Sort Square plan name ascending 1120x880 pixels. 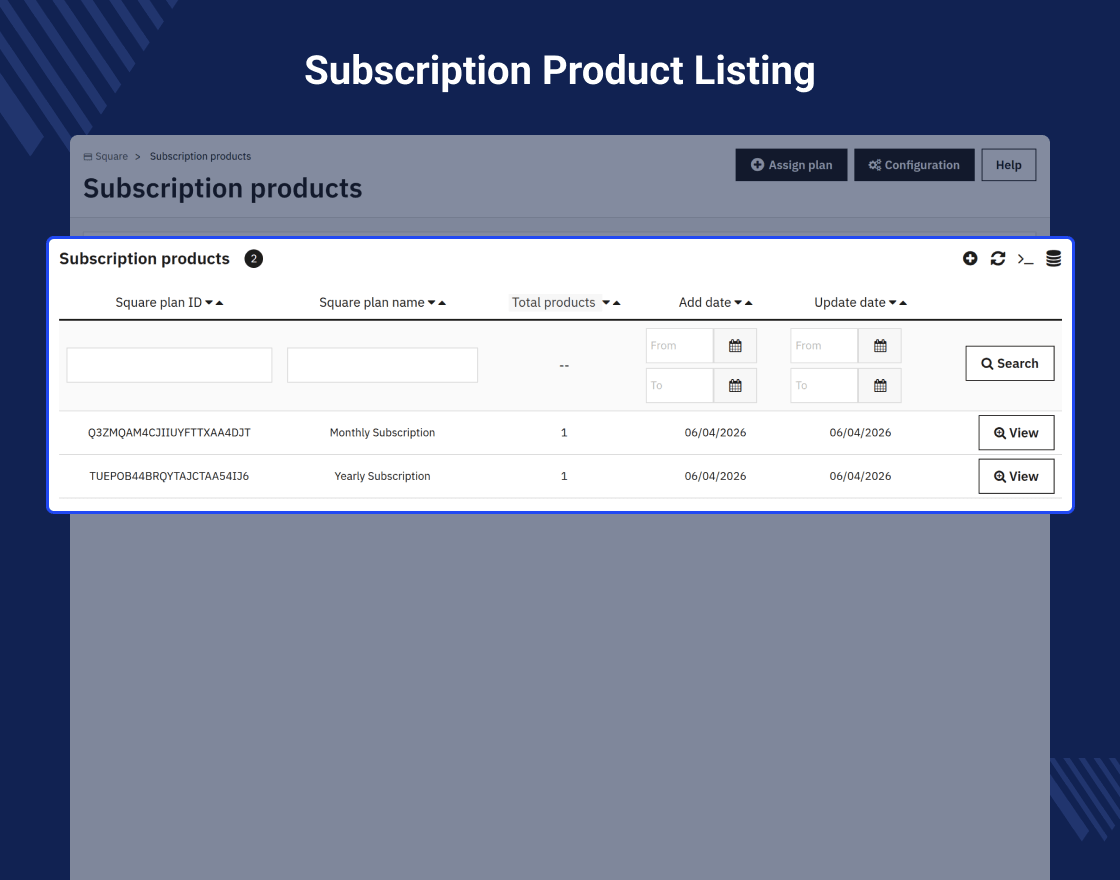pyautogui.click(x=442, y=303)
